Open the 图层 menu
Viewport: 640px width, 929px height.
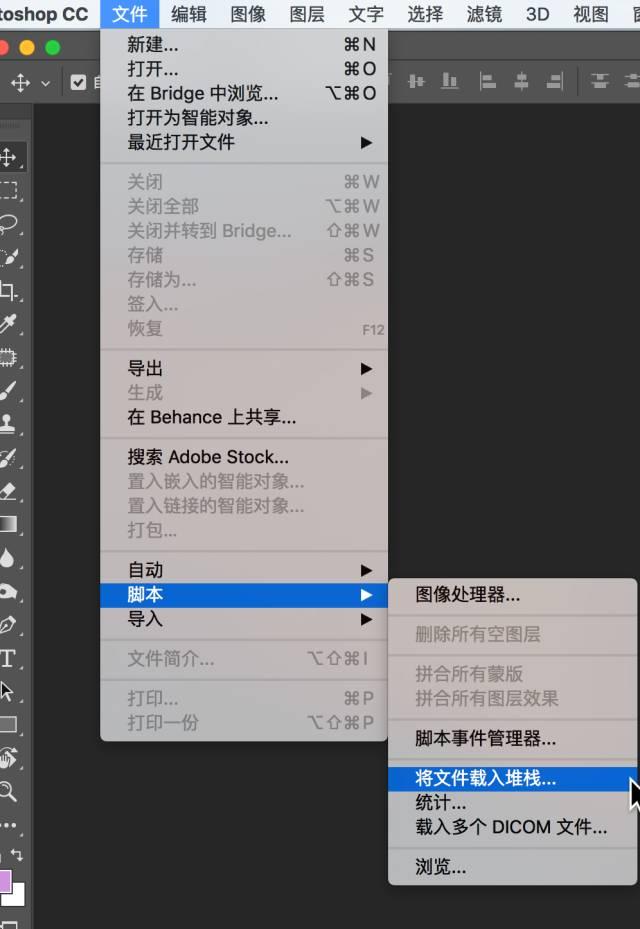coord(307,14)
